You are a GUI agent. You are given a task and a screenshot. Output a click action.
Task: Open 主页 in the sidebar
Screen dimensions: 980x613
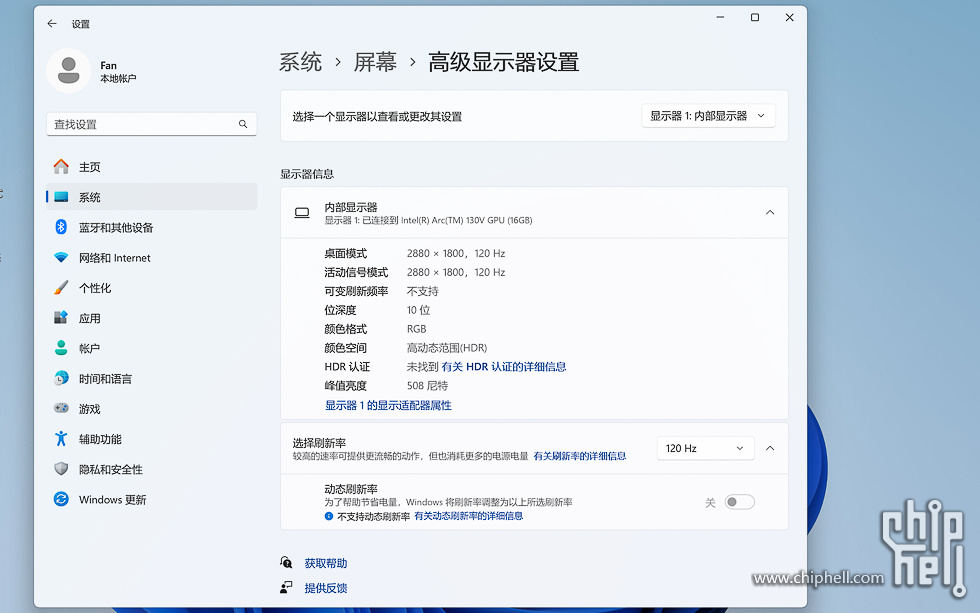tap(152, 167)
